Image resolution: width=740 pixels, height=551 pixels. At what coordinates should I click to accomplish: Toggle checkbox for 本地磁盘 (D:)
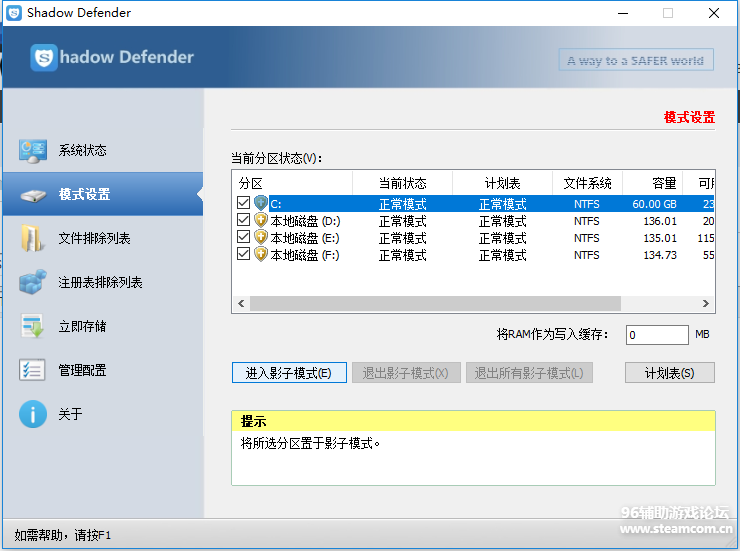click(x=244, y=221)
